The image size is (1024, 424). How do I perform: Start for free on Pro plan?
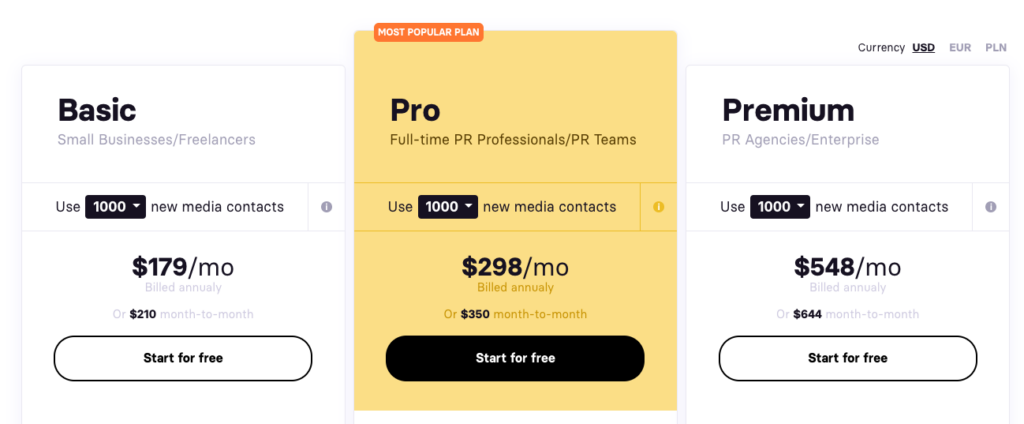point(515,358)
